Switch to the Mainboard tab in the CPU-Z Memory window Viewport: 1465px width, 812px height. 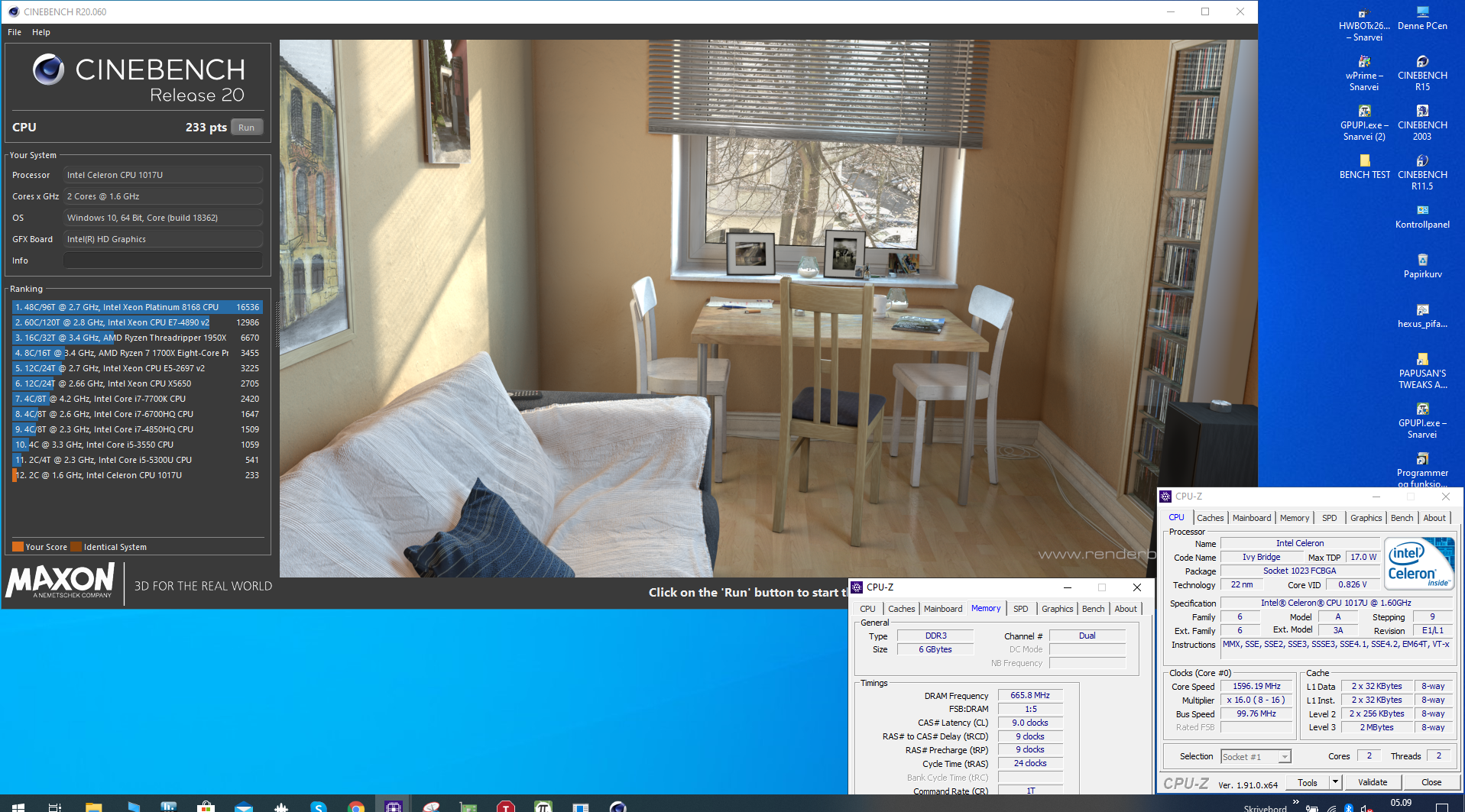[x=943, y=609]
